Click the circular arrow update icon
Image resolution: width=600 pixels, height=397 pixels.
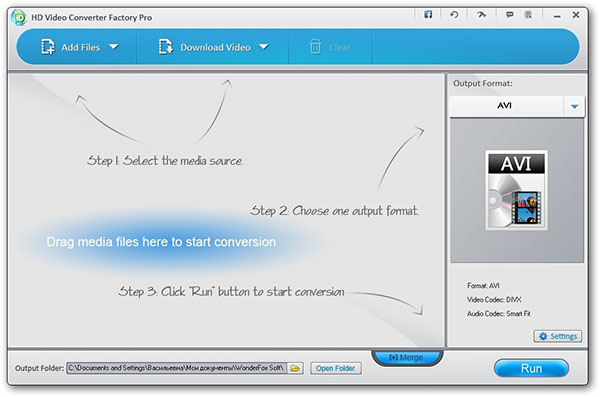tap(454, 15)
